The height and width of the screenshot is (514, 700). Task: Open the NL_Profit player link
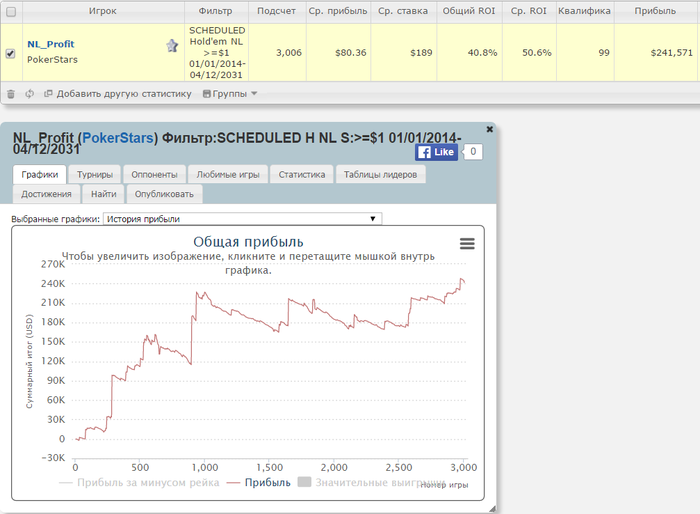50,44
